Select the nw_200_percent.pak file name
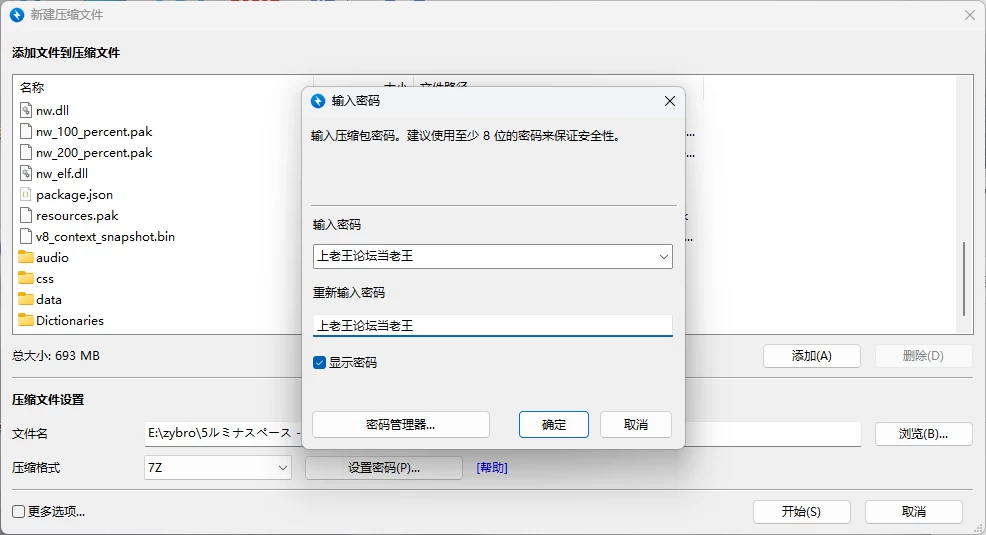Screen dimensions: 986x535 [94, 152]
